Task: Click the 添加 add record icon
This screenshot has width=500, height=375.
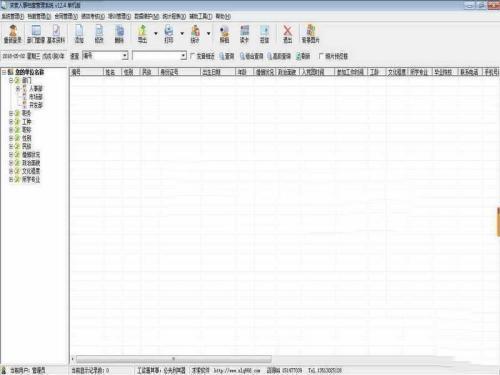Action: coord(79,34)
